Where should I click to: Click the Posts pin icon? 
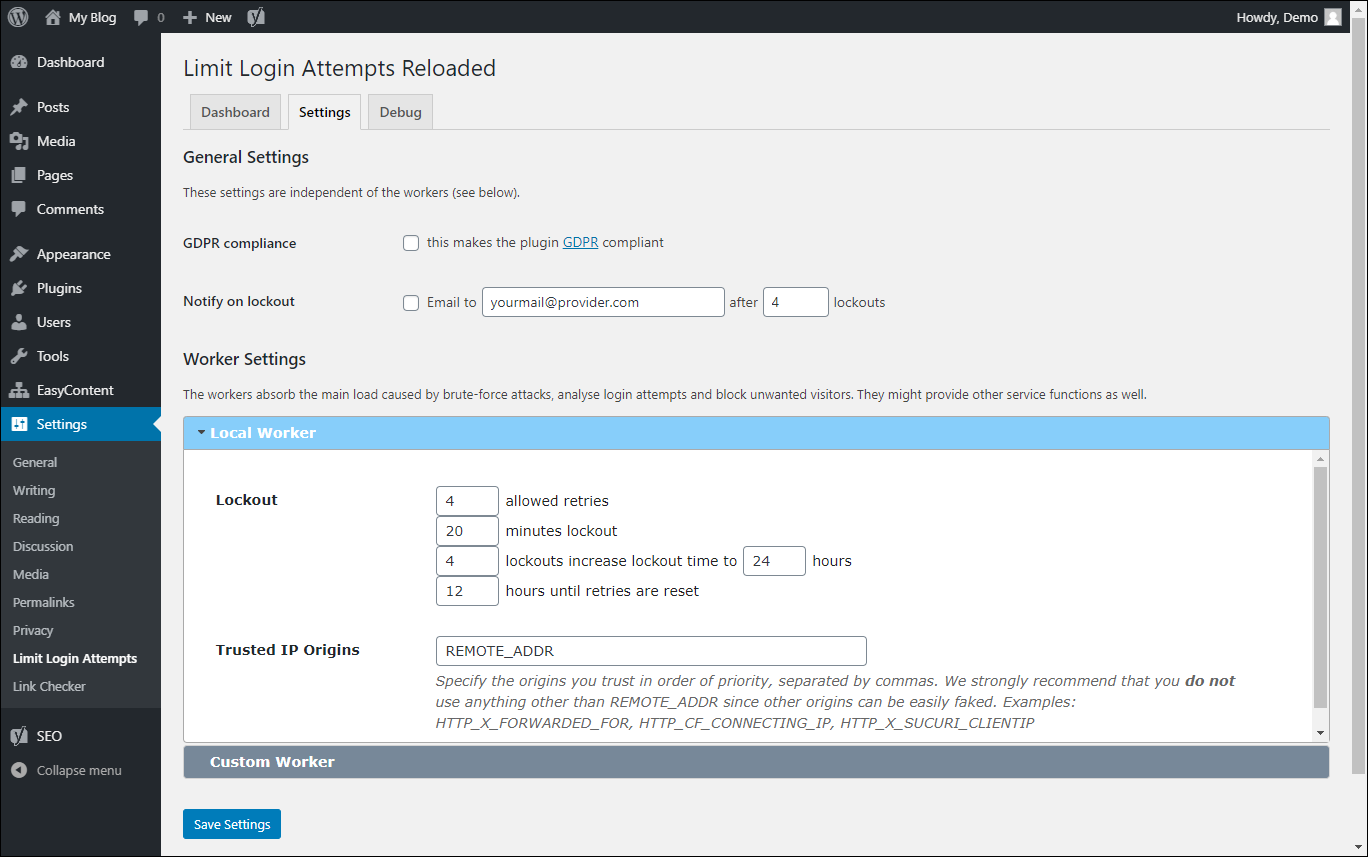pyautogui.click(x=19, y=107)
